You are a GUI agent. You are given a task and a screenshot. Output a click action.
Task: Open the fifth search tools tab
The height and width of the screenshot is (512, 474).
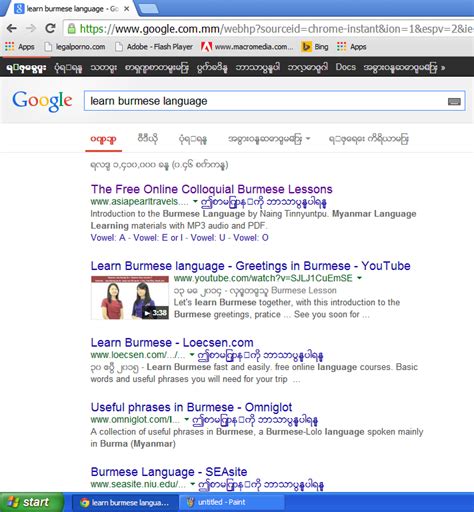tap(369, 138)
